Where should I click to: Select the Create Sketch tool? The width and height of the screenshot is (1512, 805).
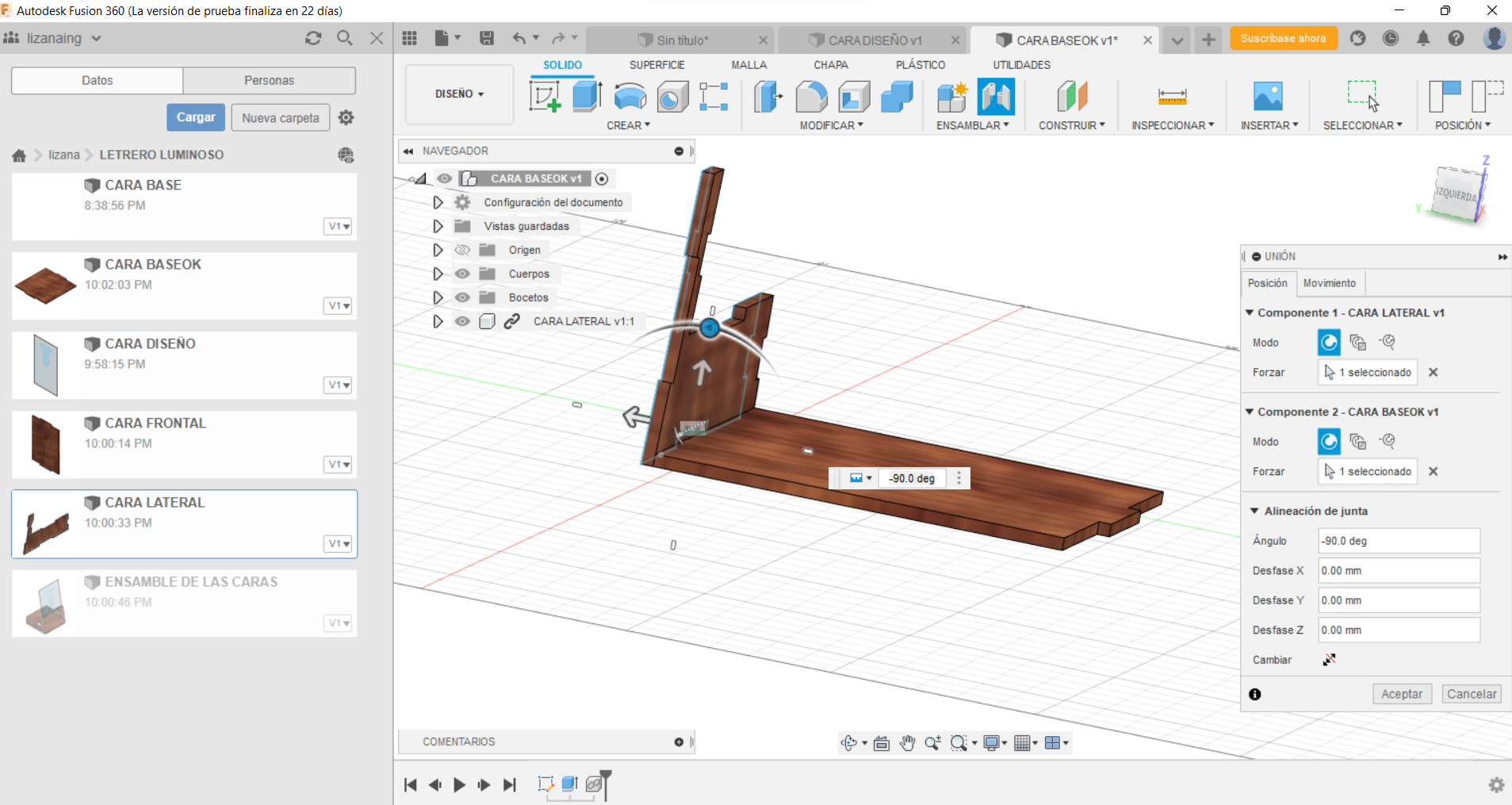click(x=545, y=97)
